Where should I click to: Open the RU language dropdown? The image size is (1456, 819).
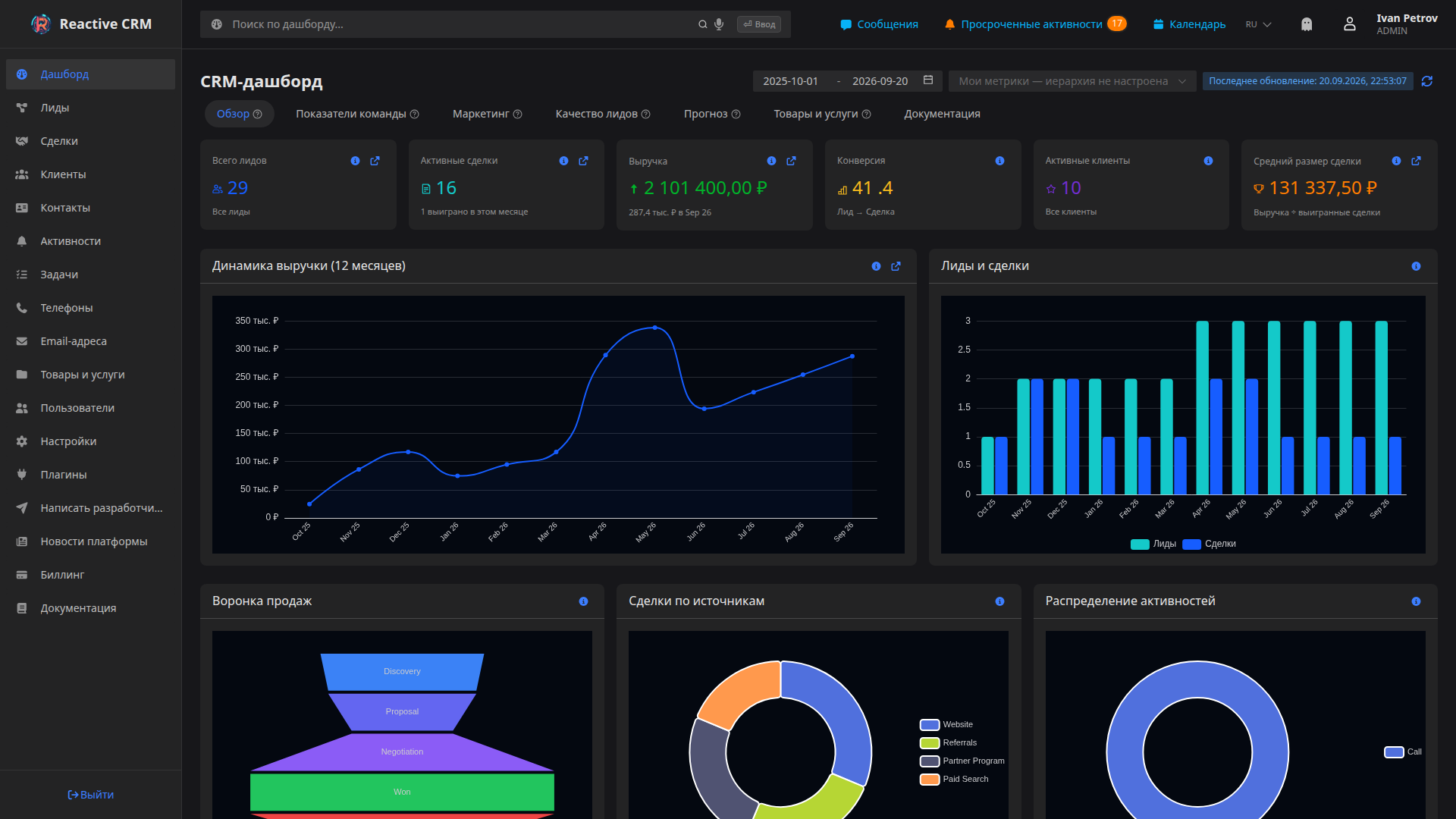click(x=1258, y=24)
